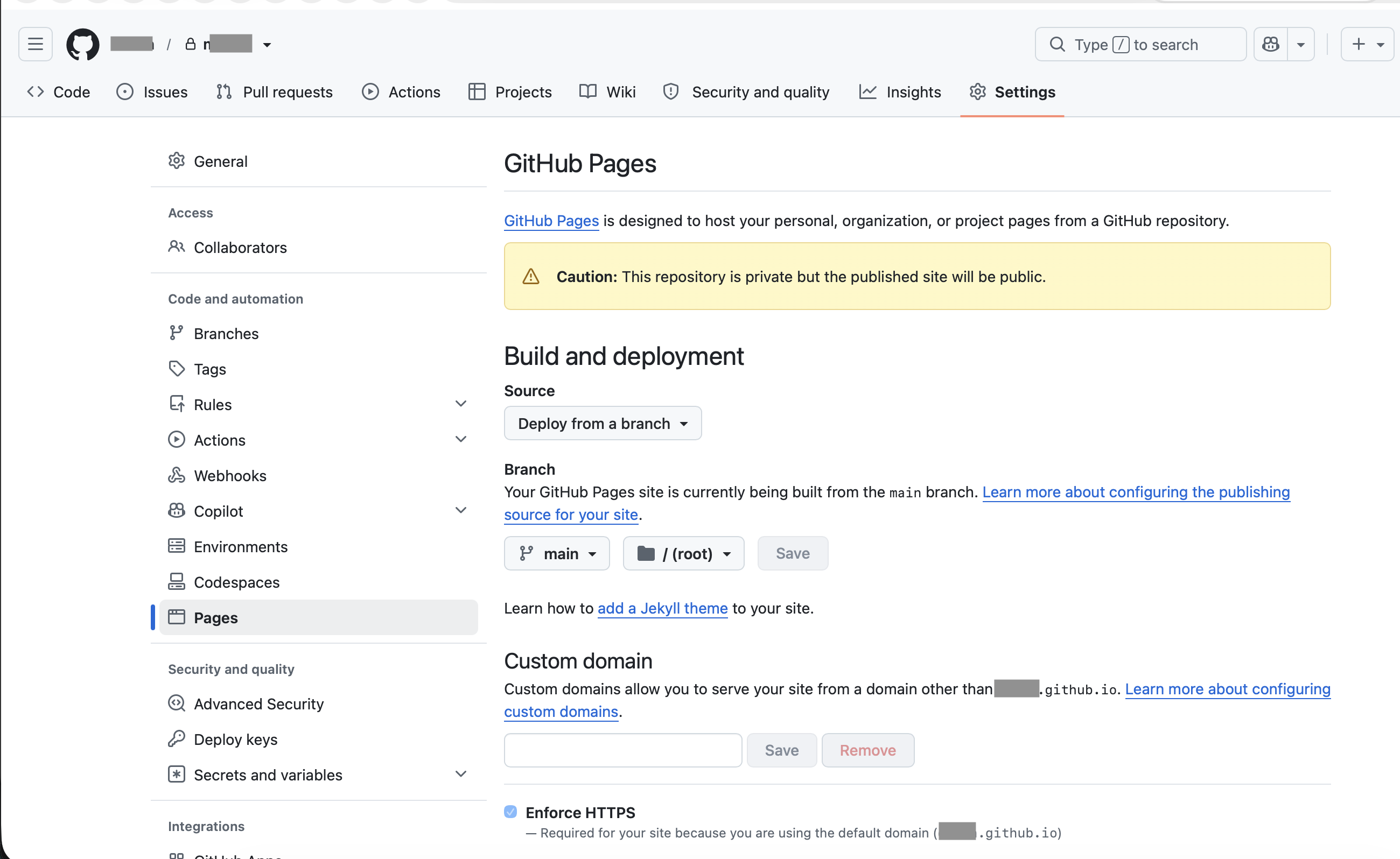The height and width of the screenshot is (859, 1400).
Task: Expand Secrets and variables chevron
Action: 461,774
